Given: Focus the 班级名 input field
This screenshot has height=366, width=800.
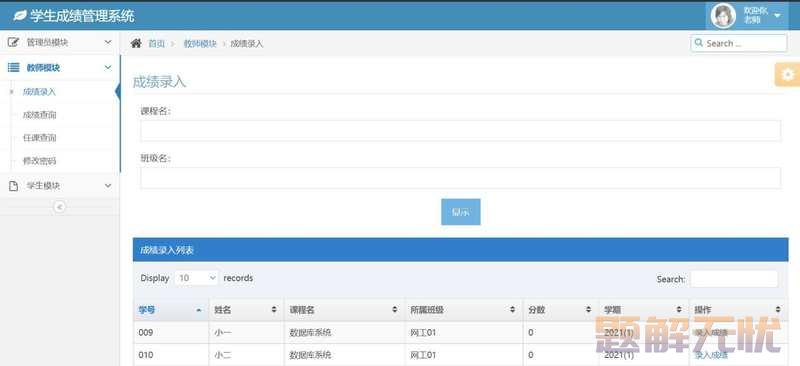Looking at the screenshot, I should (x=460, y=178).
